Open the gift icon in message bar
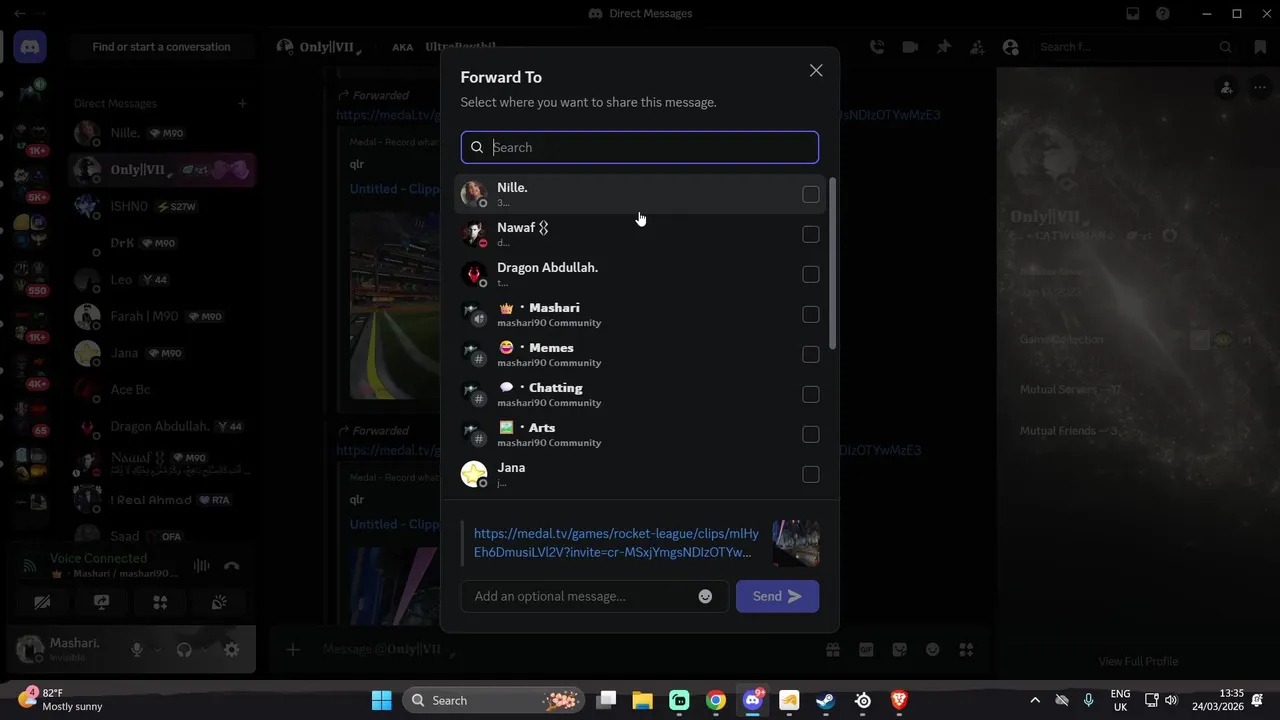Screen dimensions: 1280x720 832,650
